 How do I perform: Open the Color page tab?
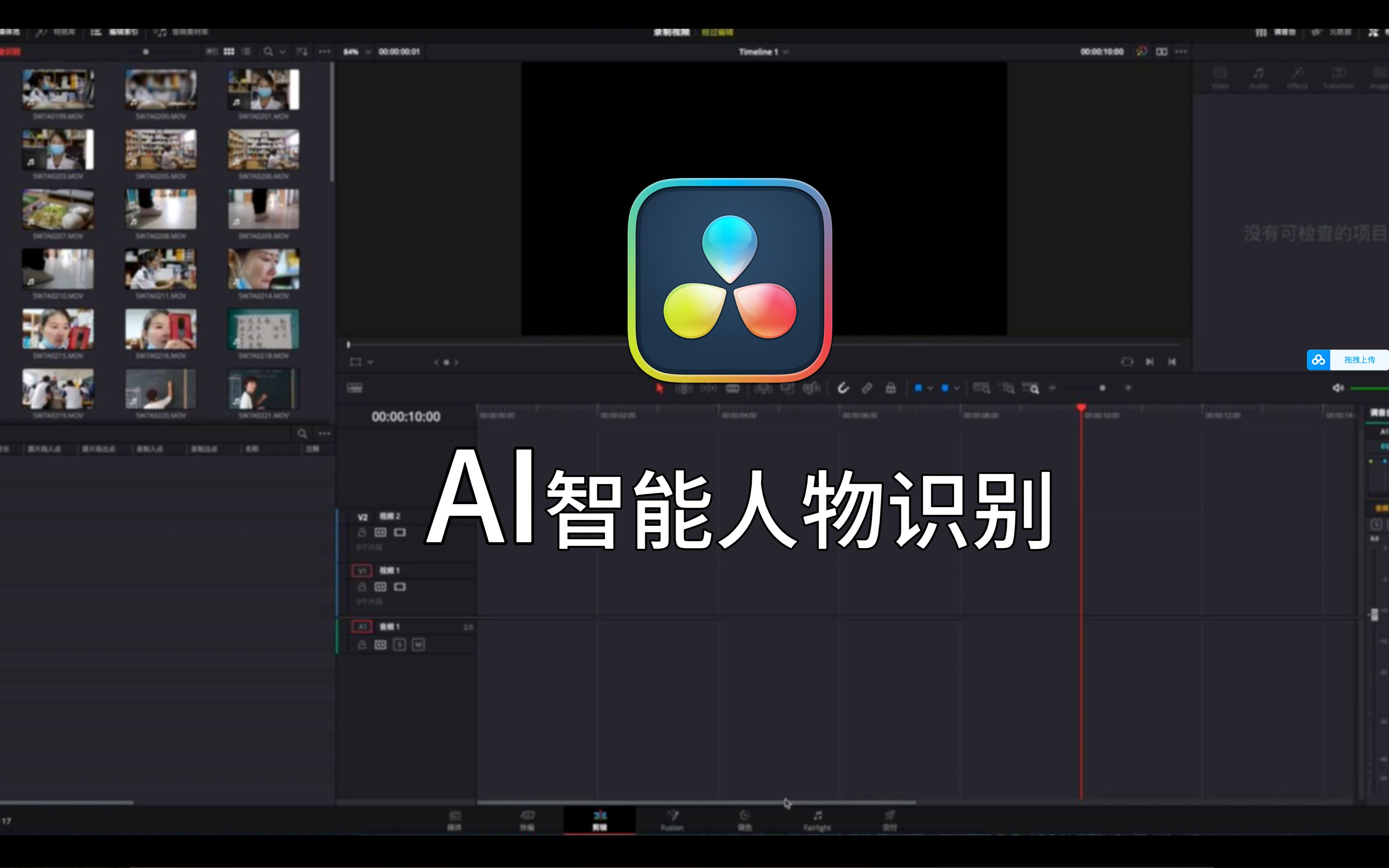pos(744,820)
